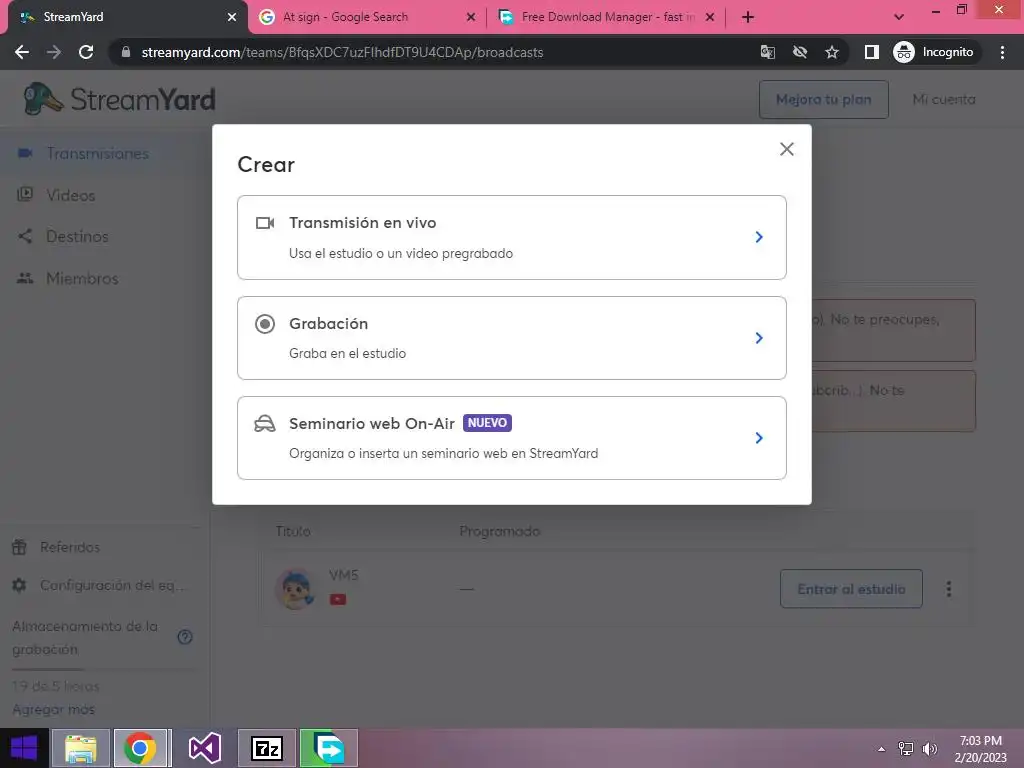Click the VM5 broadcast title
This screenshot has height=768, width=1024.
[x=344, y=575]
